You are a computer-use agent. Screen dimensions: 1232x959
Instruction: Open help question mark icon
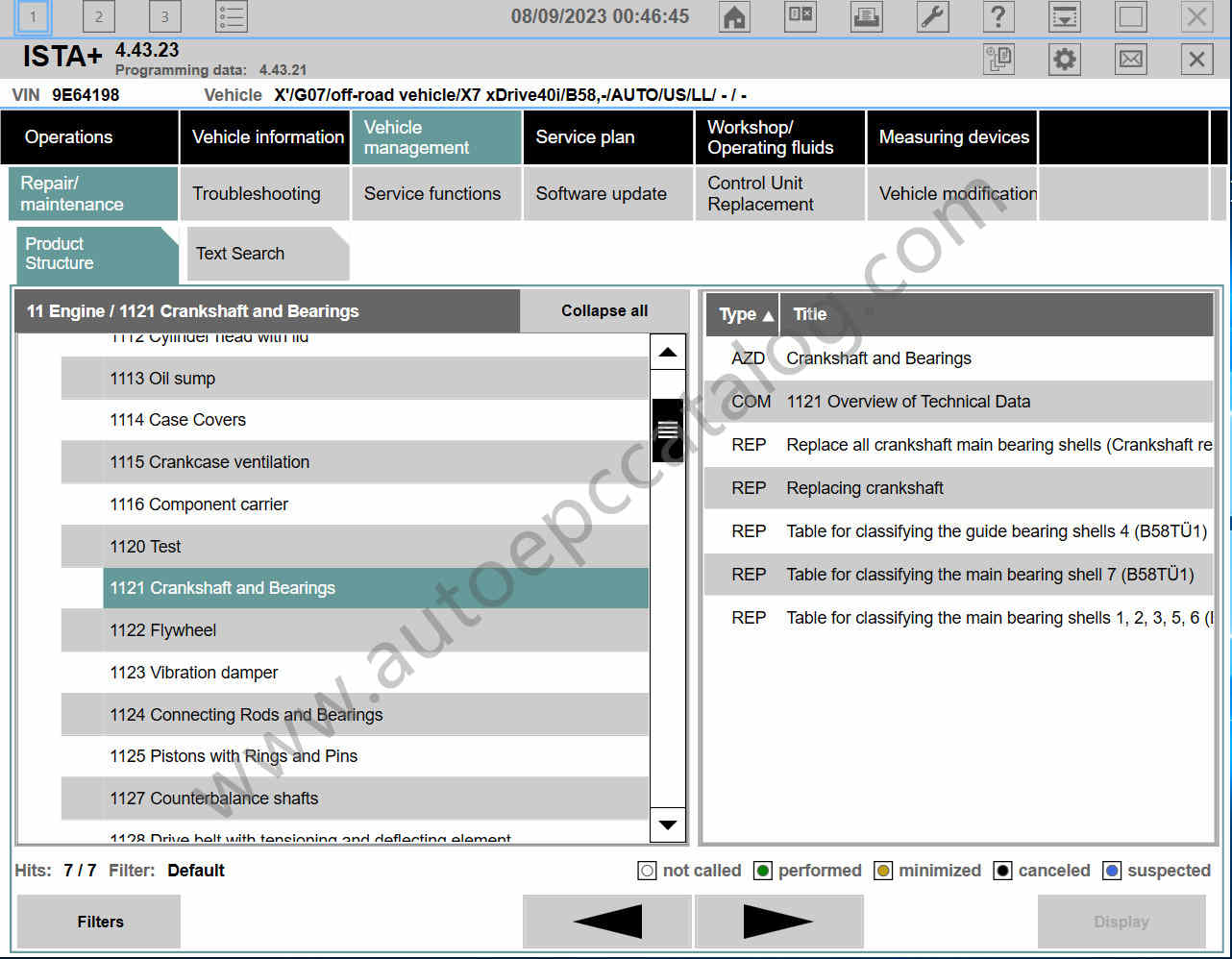pos(998,16)
